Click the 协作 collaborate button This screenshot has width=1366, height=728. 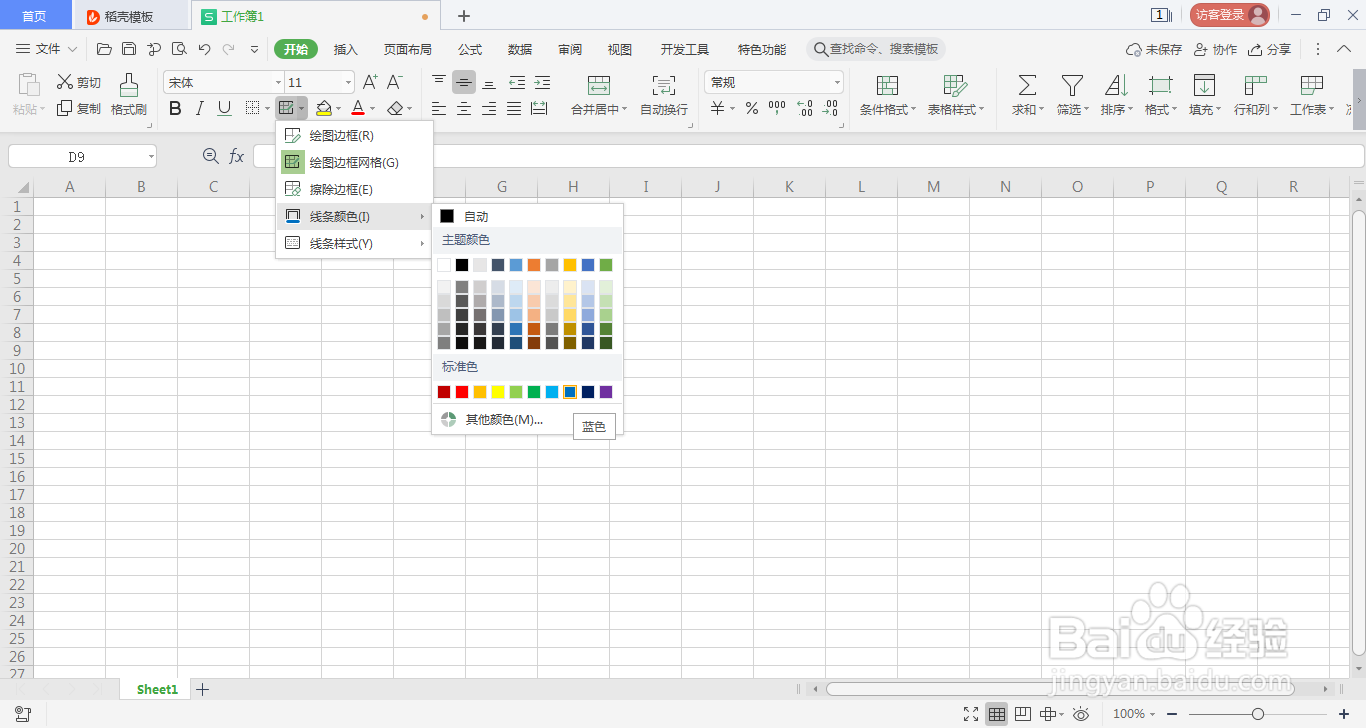point(1215,49)
